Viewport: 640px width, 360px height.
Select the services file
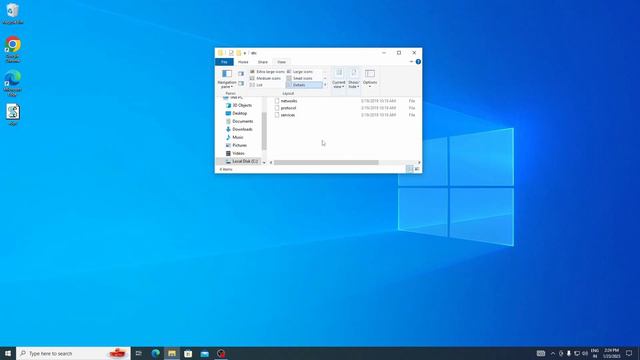(x=288, y=115)
